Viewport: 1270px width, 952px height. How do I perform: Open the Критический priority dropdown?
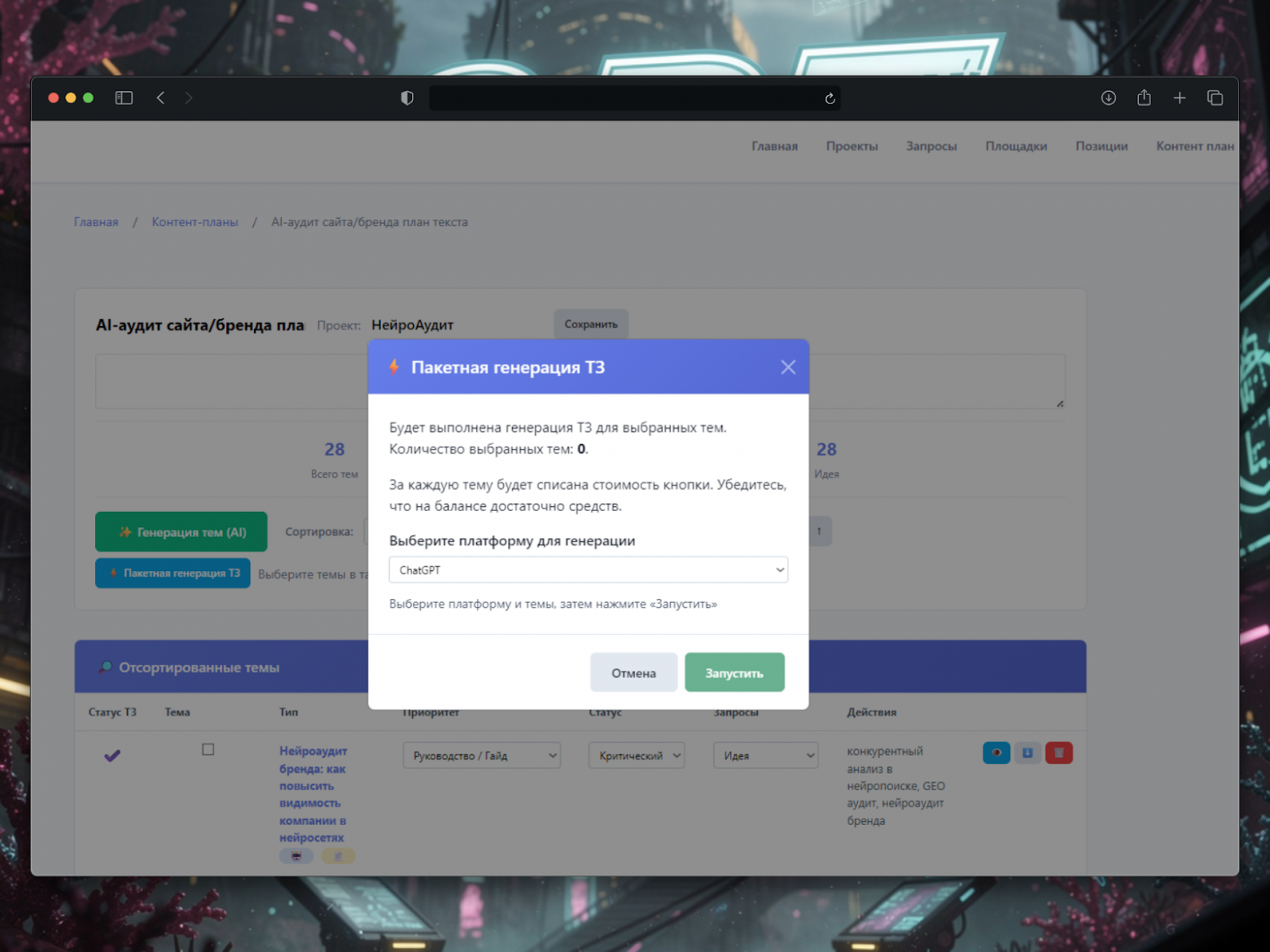pos(636,755)
